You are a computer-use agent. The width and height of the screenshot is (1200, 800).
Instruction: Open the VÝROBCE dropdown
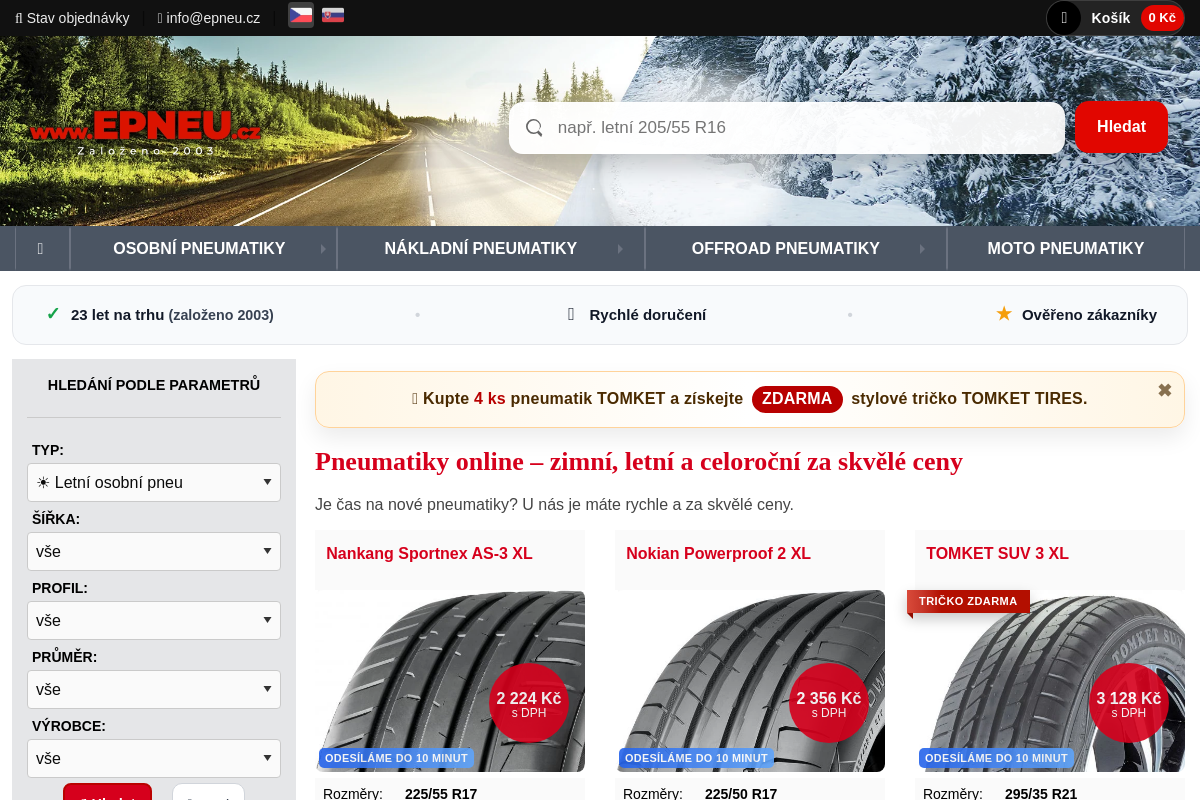[x=154, y=758]
